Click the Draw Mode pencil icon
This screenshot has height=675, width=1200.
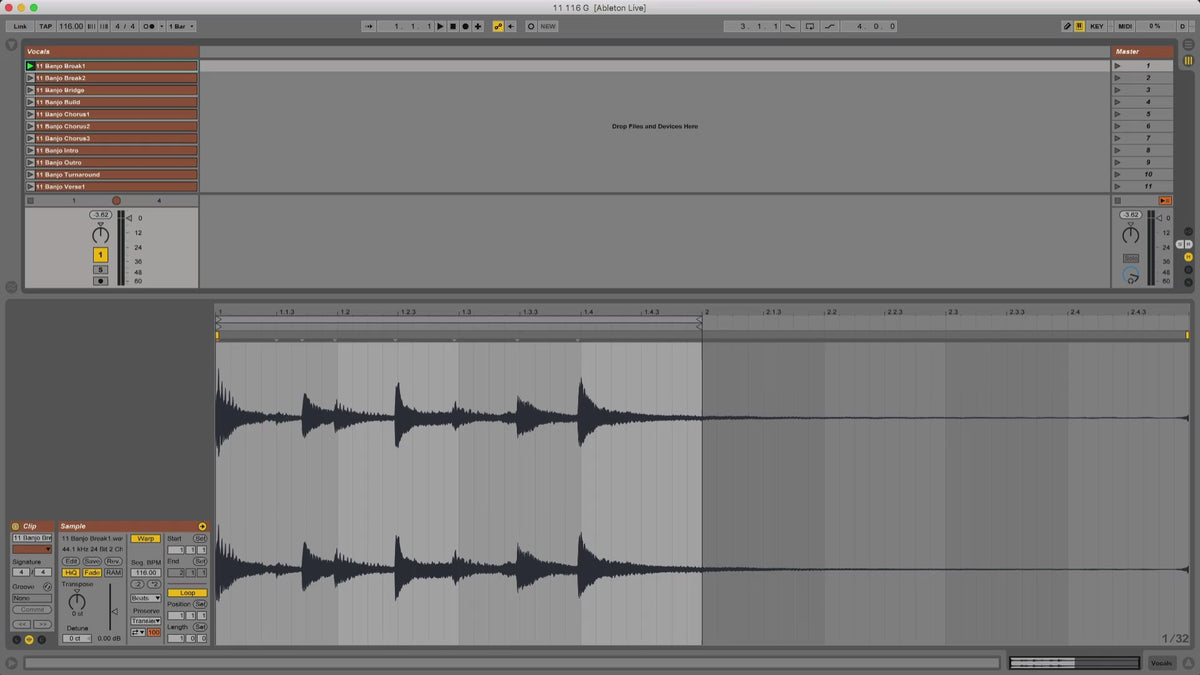tap(1067, 26)
